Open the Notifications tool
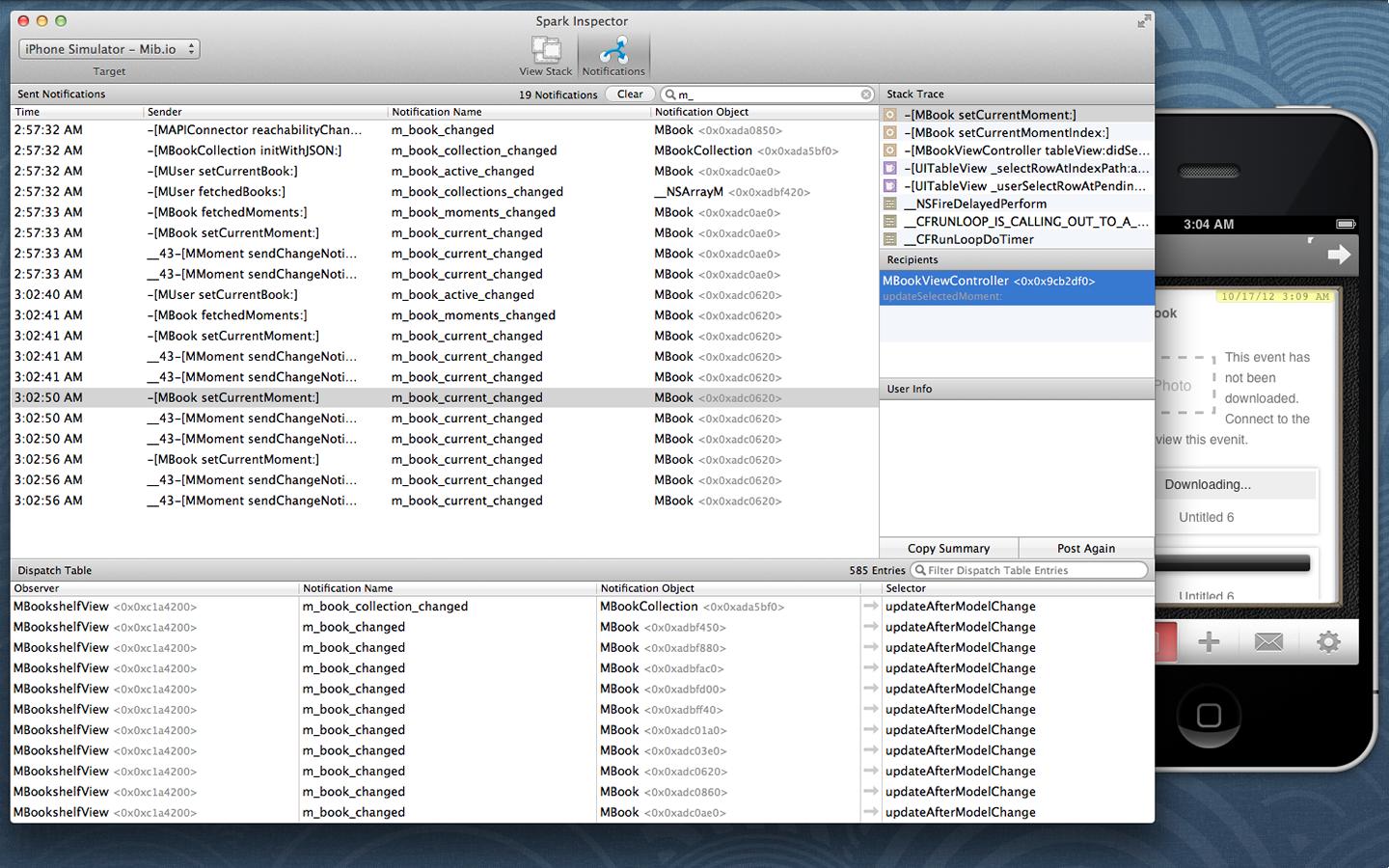This screenshot has width=1389, height=868. click(x=613, y=56)
